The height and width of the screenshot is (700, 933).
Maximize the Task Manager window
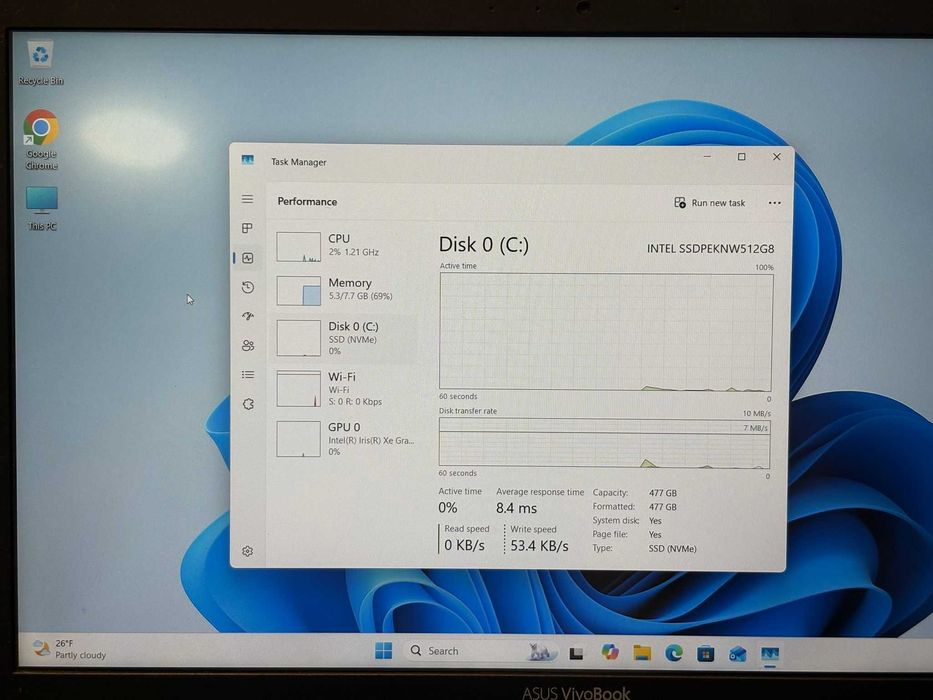pyautogui.click(x=741, y=157)
